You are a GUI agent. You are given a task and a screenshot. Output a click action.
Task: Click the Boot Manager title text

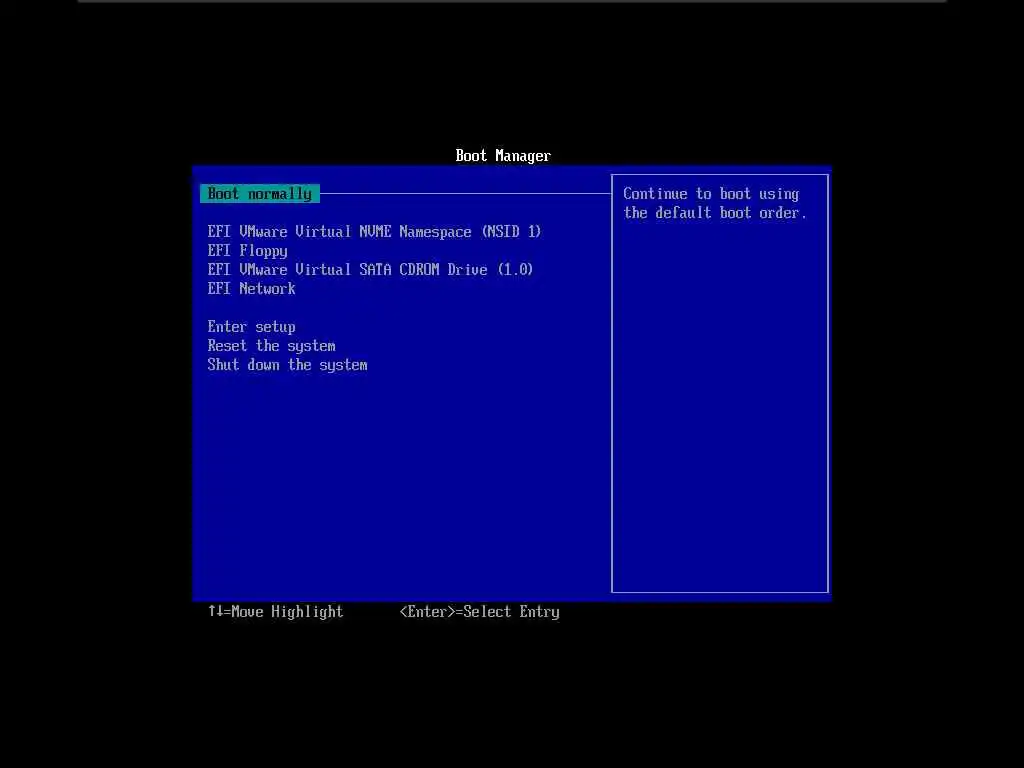click(x=503, y=156)
